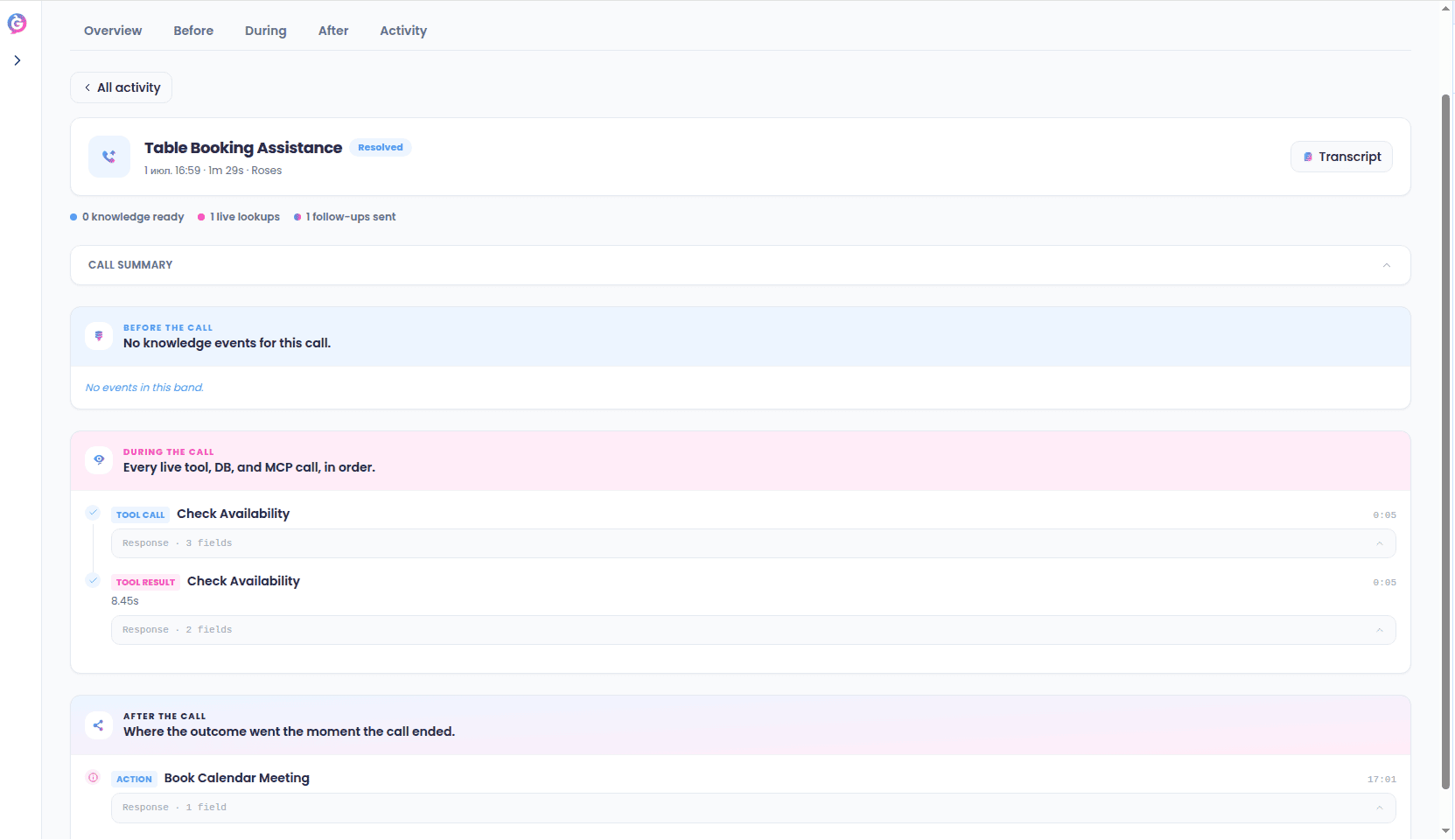The height and width of the screenshot is (840, 1455).
Task: Open the After tab
Action: 333,31
